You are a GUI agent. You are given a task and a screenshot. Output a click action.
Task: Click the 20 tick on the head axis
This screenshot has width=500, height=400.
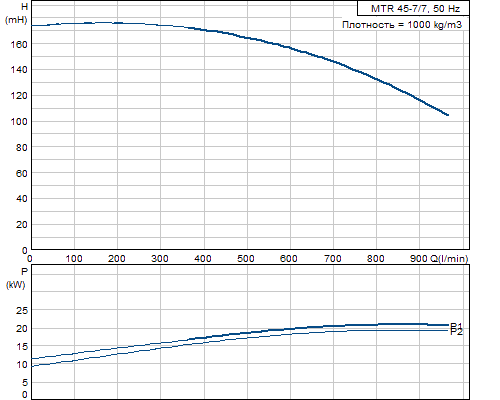point(22,225)
